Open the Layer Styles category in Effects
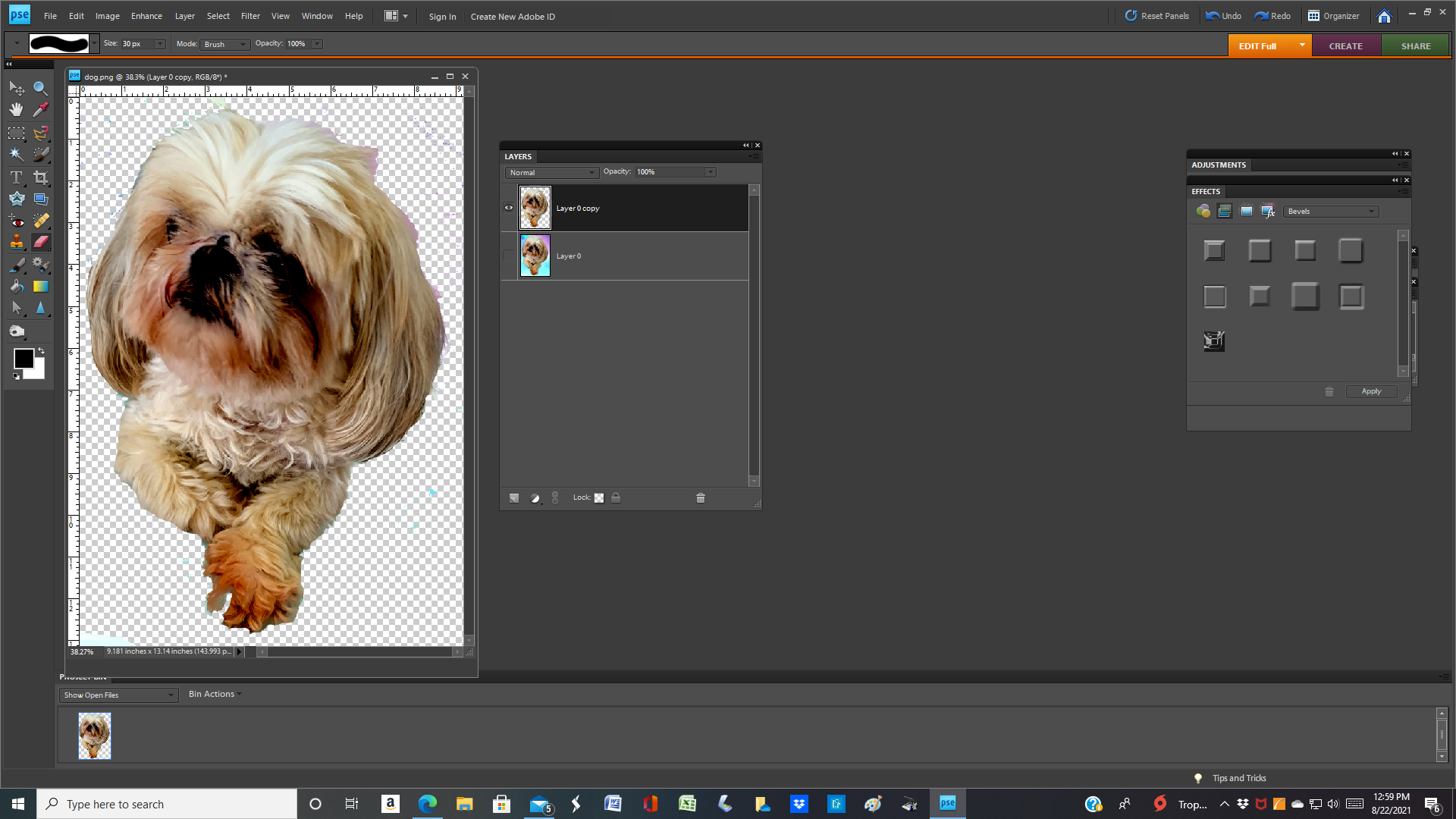This screenshot has height=819, width=1456. 1225,211
